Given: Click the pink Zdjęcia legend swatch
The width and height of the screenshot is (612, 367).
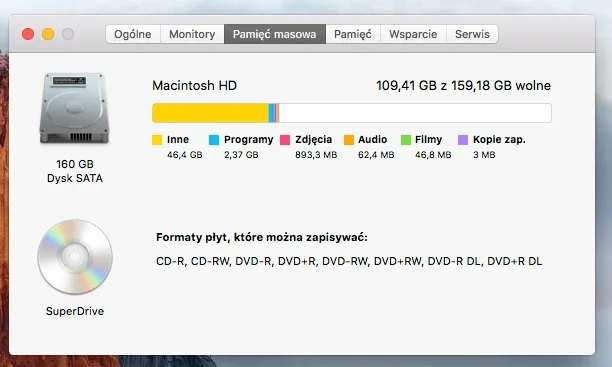Looking at the screenshot, I should 285,140.
